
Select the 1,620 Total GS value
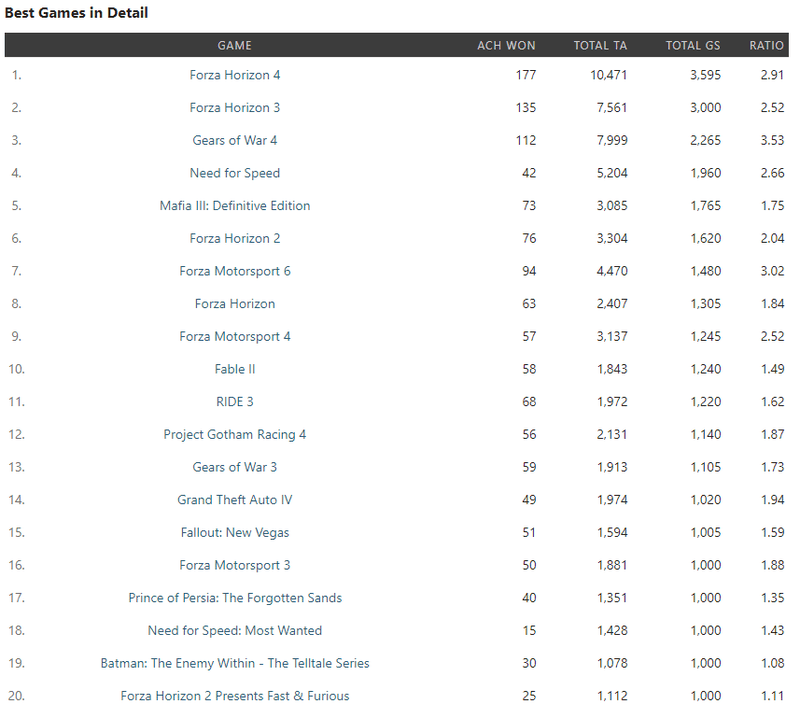pyautogui.click(x=706, y=238)
